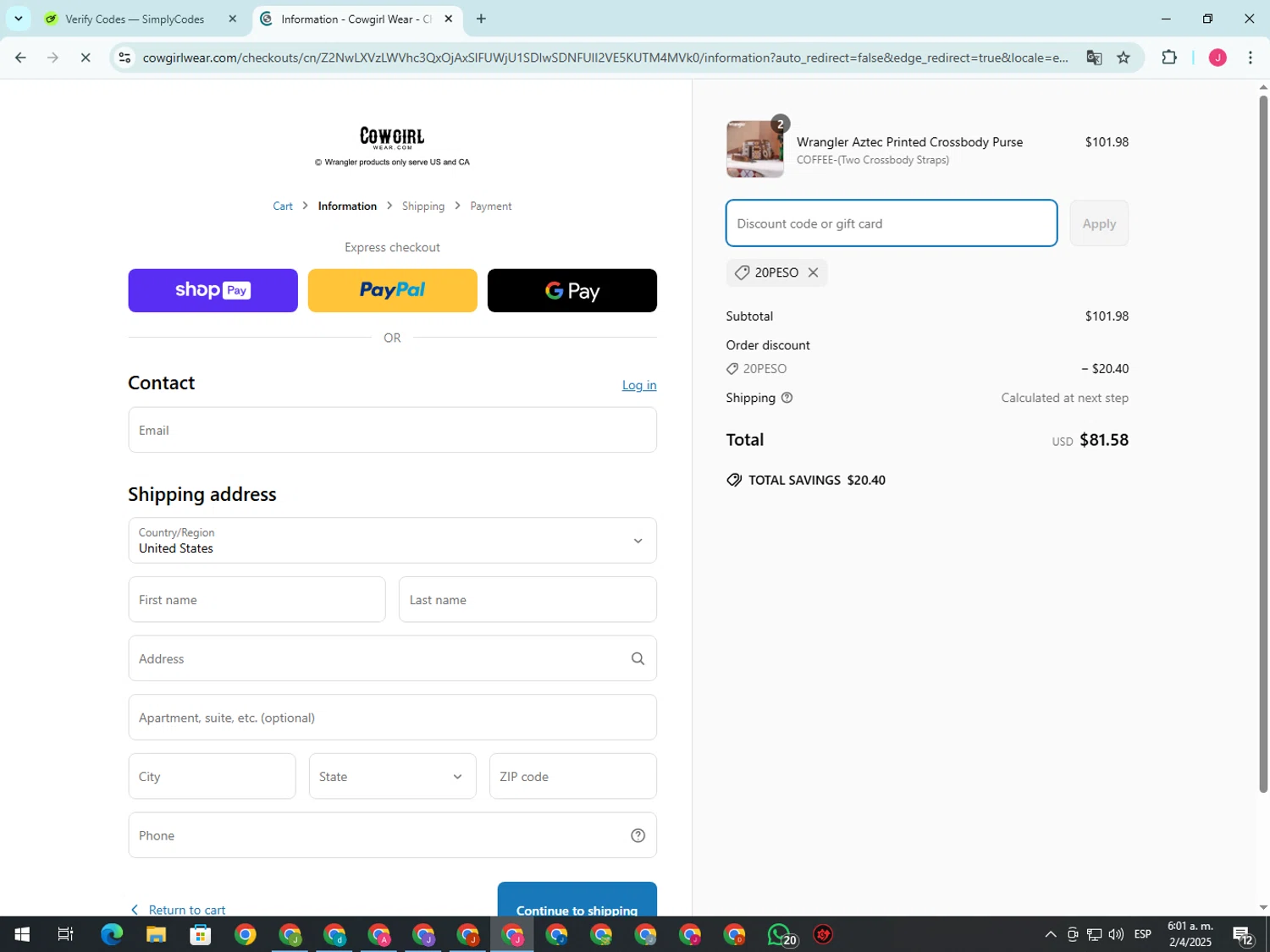1270x952 pixels.
Task: Click the Shipping help question-mark icon
Action: [x=787, y=398]
